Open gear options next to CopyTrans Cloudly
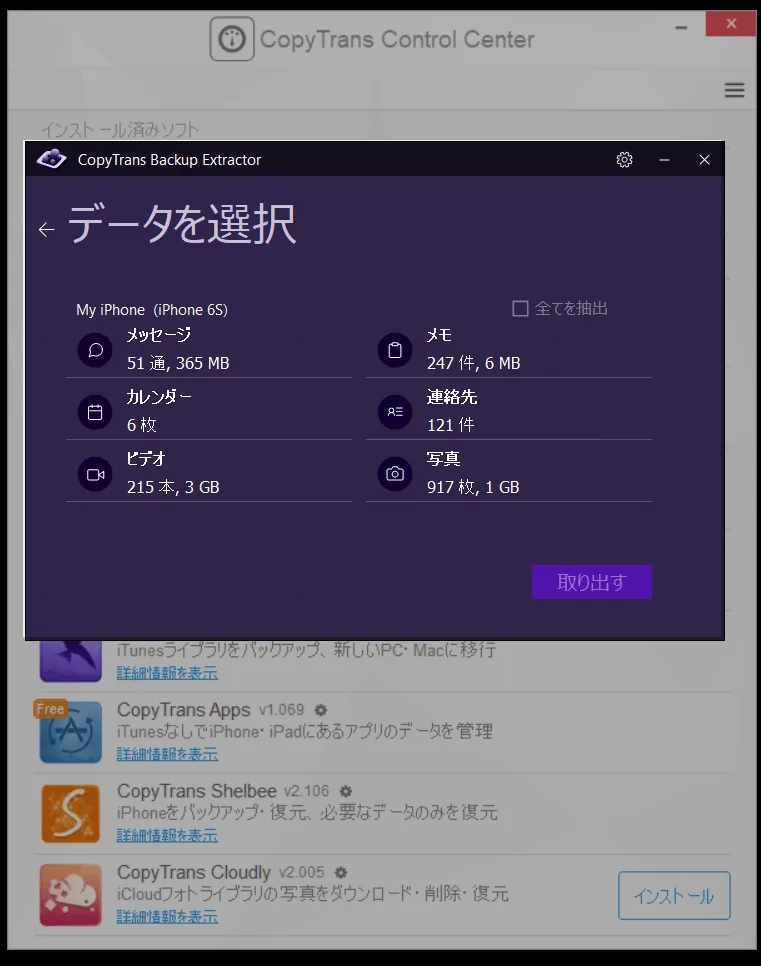The width and height of the screenshot is (761, 966). [340, 872]
